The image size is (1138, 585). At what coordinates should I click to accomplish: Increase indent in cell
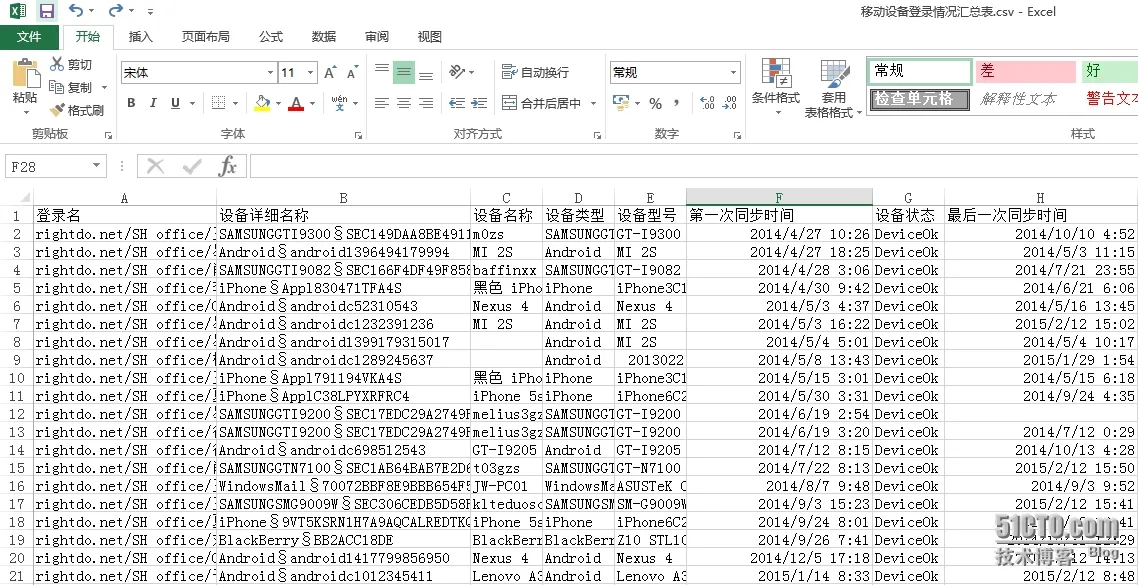pyautogui.click(x=479, y=103)
